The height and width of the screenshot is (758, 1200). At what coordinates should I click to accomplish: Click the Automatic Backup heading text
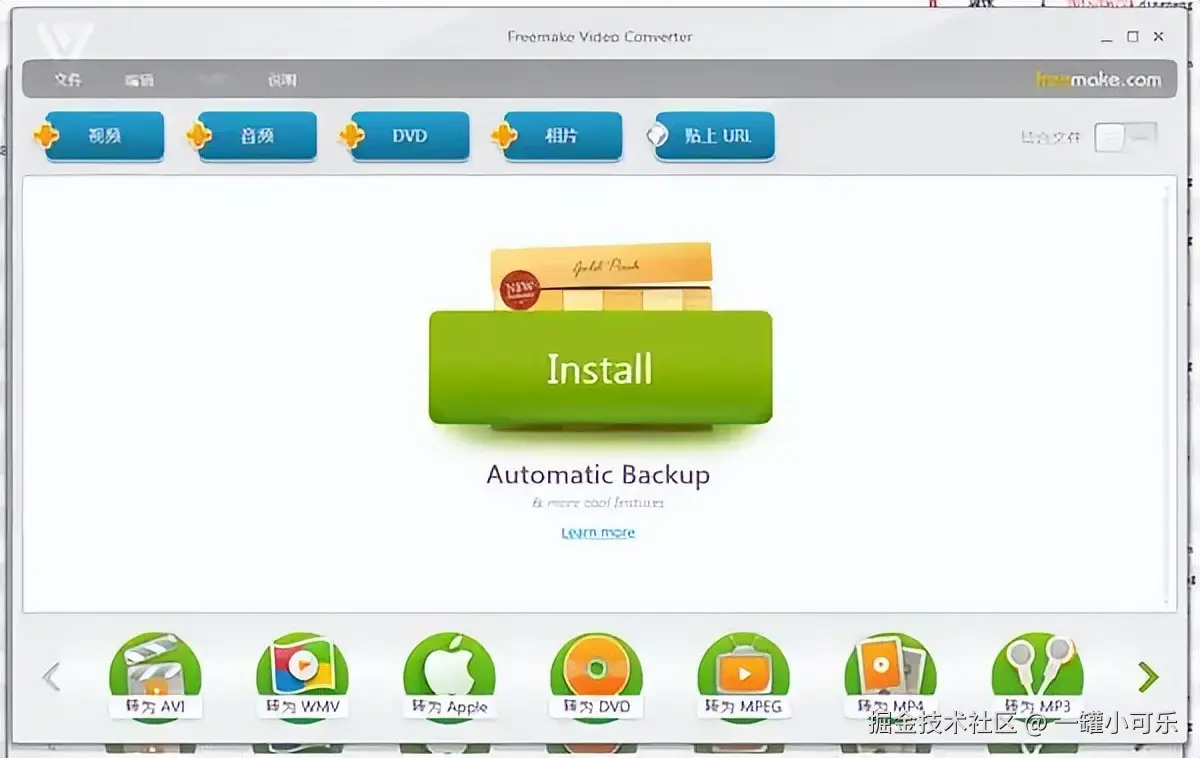tap(598, 474)
